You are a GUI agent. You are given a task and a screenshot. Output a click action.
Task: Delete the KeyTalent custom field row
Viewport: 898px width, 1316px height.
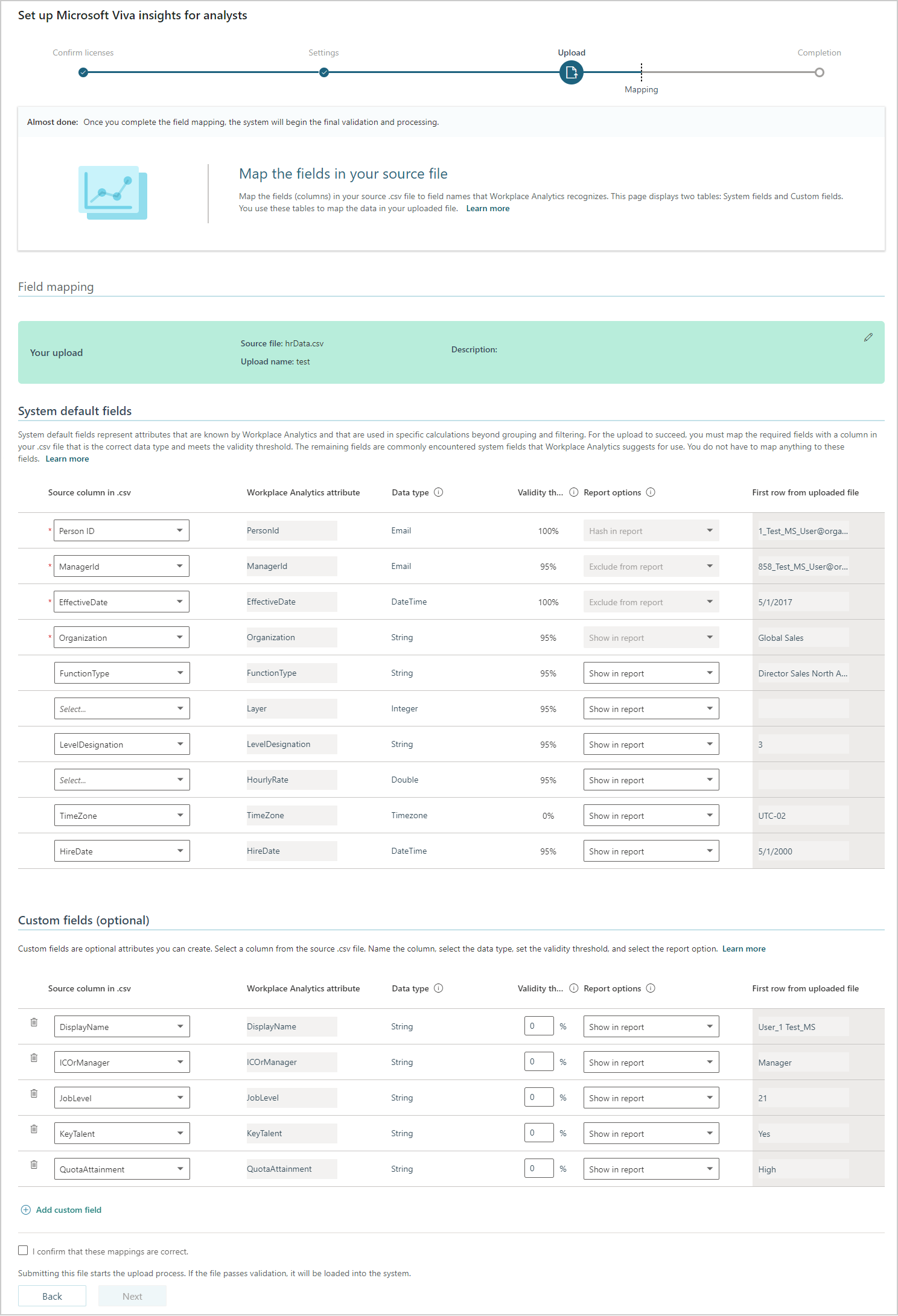click(x=34, y=1129)
